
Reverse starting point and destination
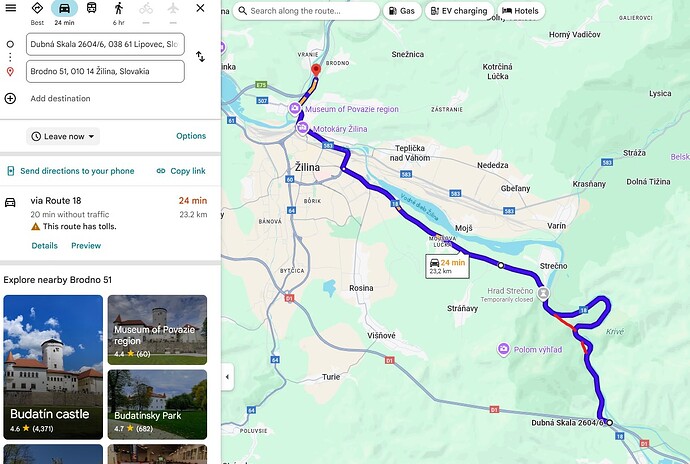(x=200, y=57)
